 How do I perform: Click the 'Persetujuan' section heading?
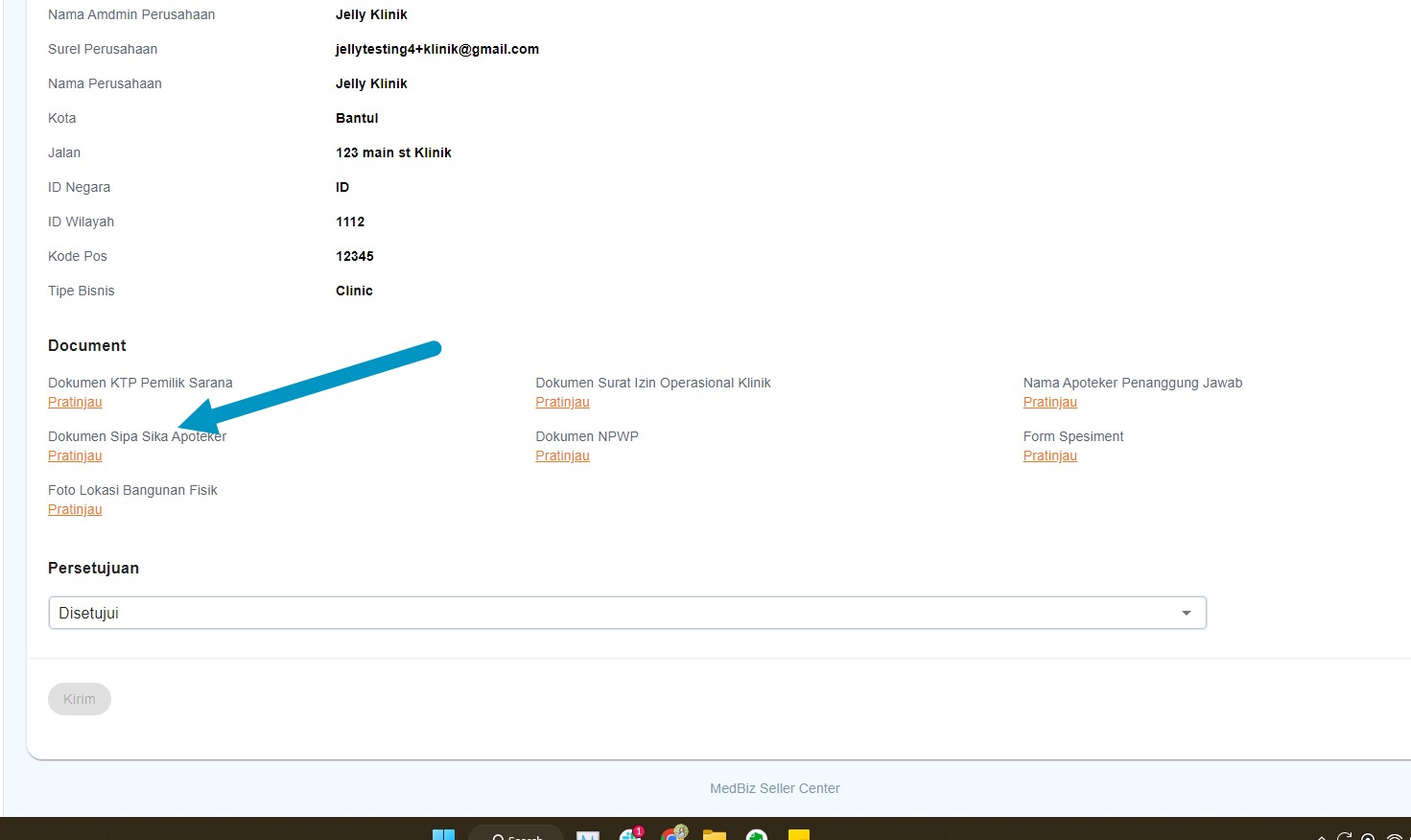click(x=93, y=568)
